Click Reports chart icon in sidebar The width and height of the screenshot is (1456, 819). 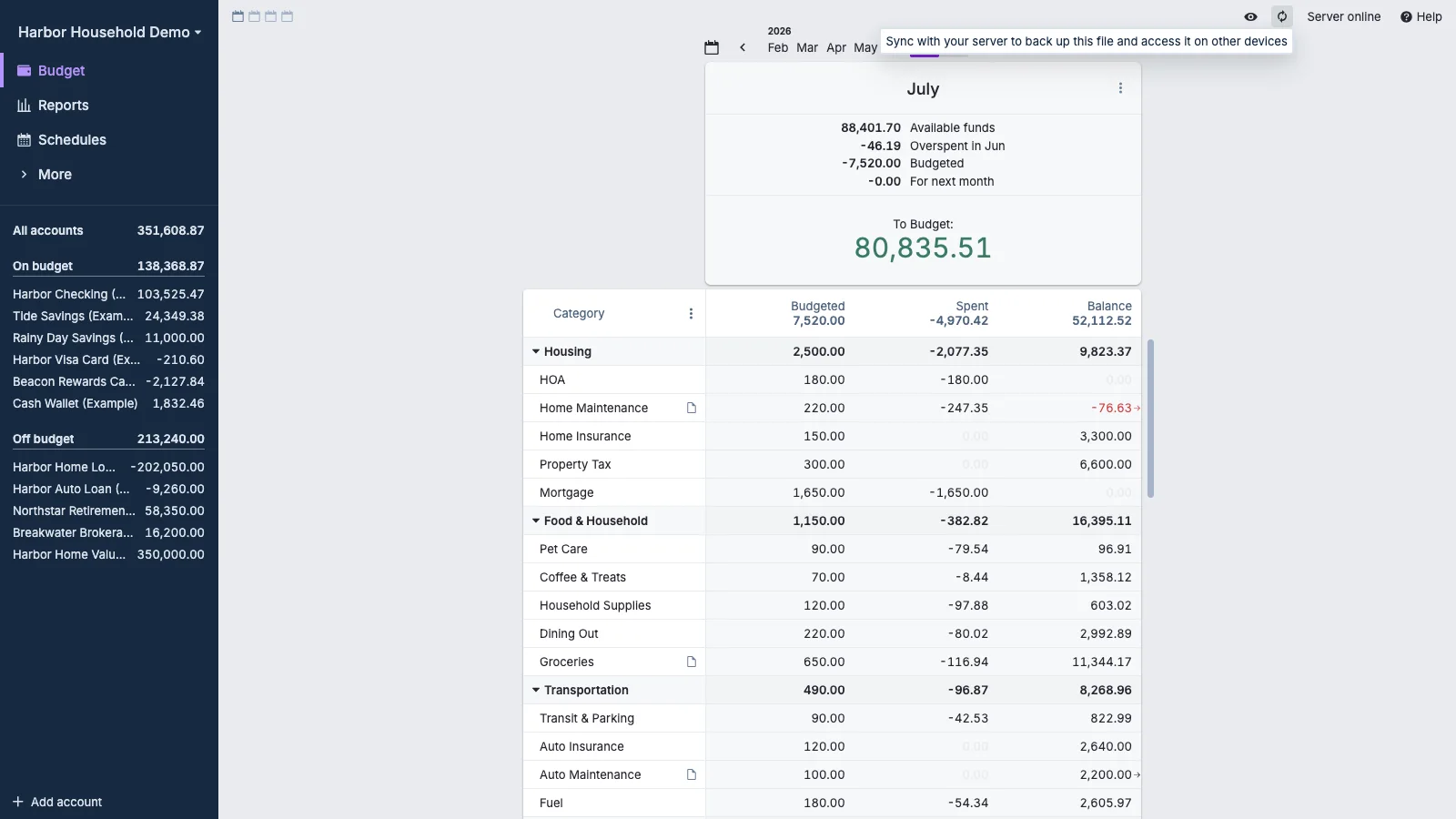point(25,105)
